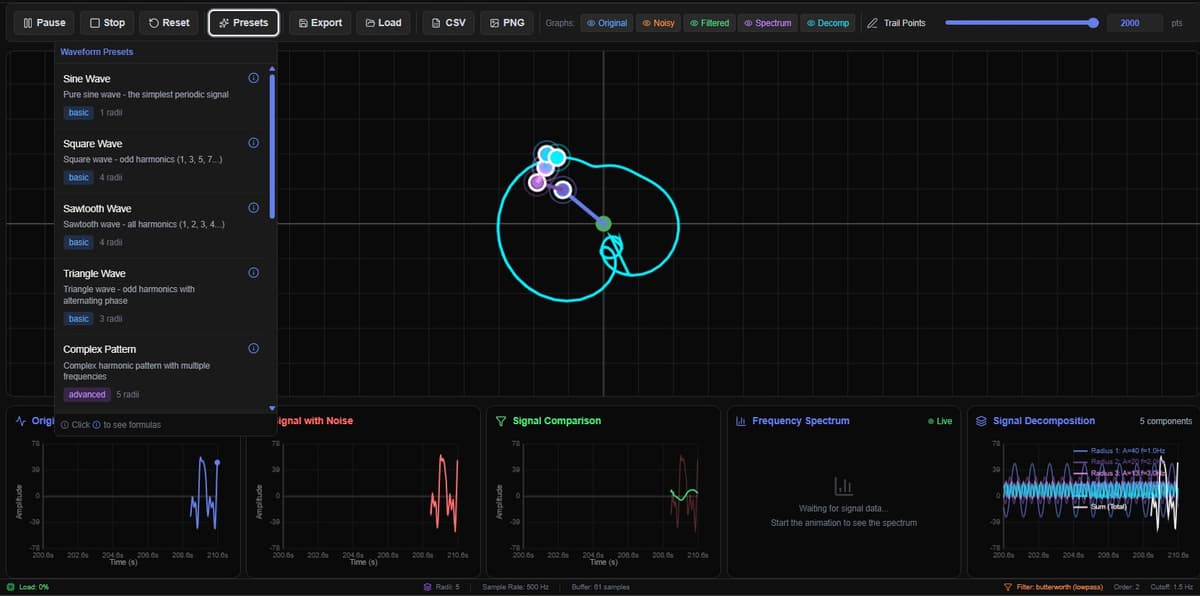Screen dimensions: 1200x596
Task: Click the preset list scroll-up arrow
Action: tap(272, 68)
